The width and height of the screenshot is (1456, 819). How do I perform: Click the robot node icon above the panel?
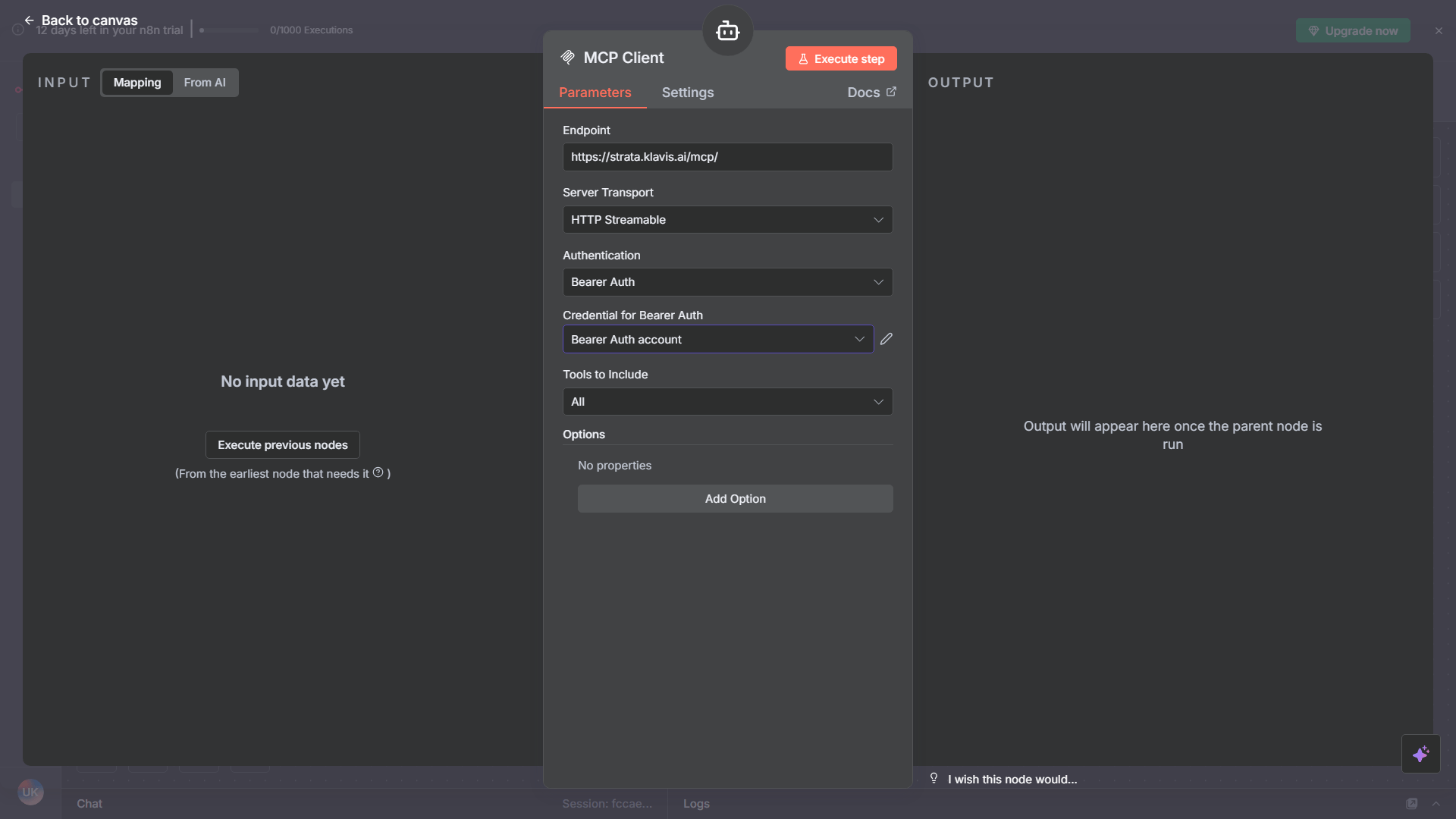(x=727, y=30)
